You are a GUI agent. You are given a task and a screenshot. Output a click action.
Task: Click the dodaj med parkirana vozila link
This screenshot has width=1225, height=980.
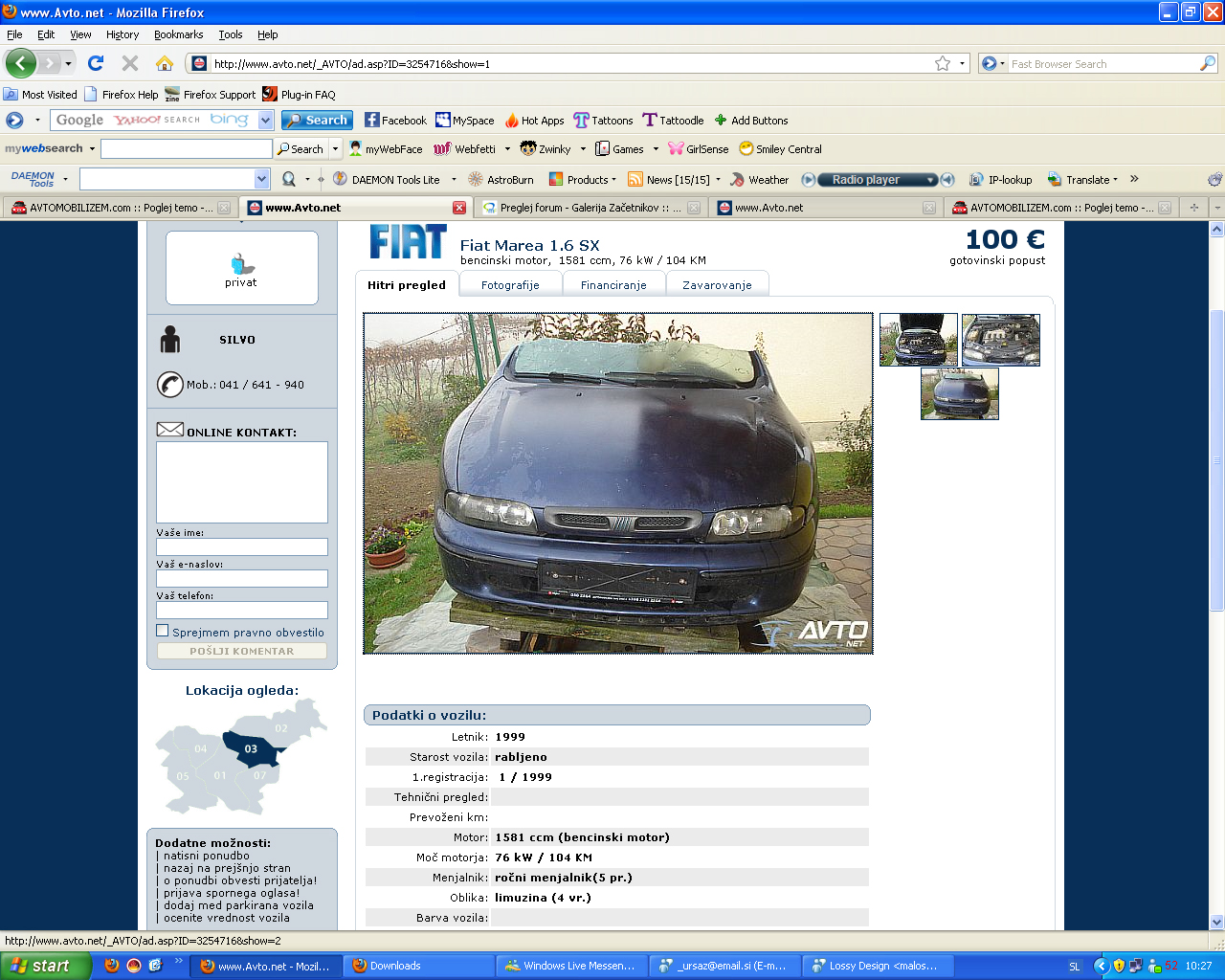point(238,905)
